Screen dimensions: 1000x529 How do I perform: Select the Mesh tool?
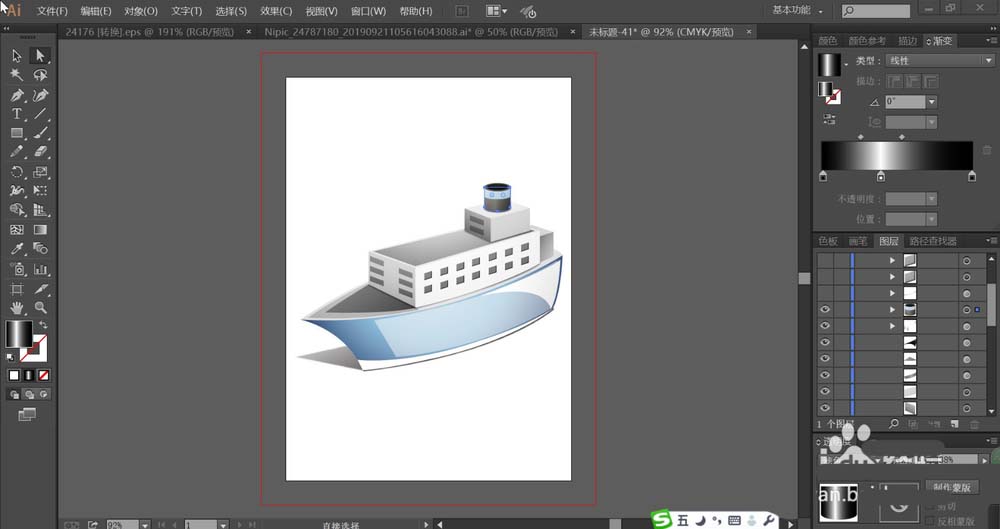point(17,230)
